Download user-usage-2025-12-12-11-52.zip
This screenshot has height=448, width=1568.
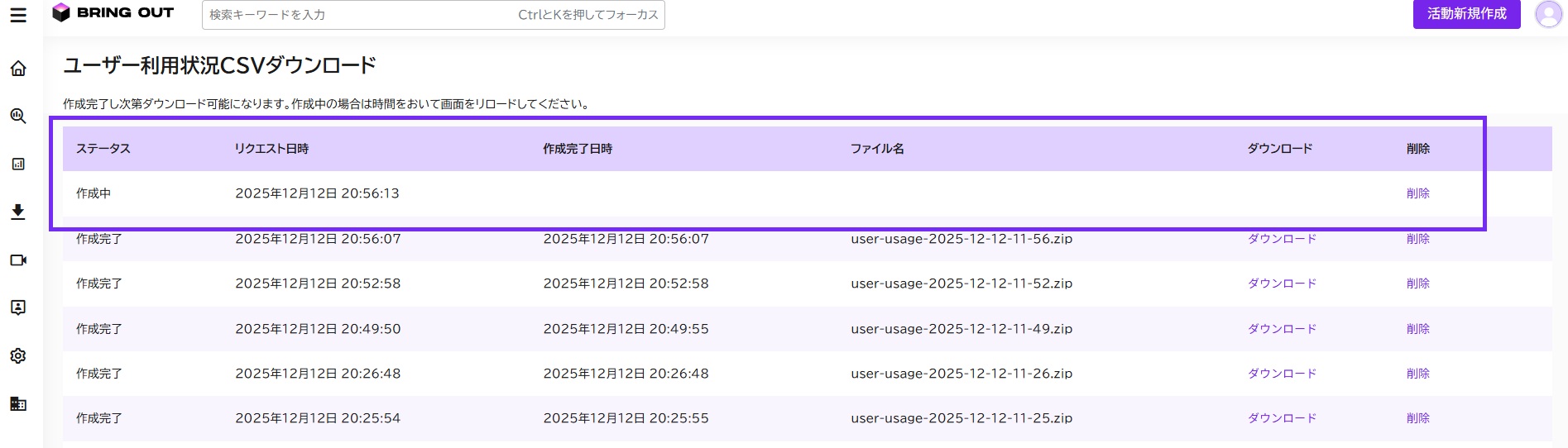1282,284
